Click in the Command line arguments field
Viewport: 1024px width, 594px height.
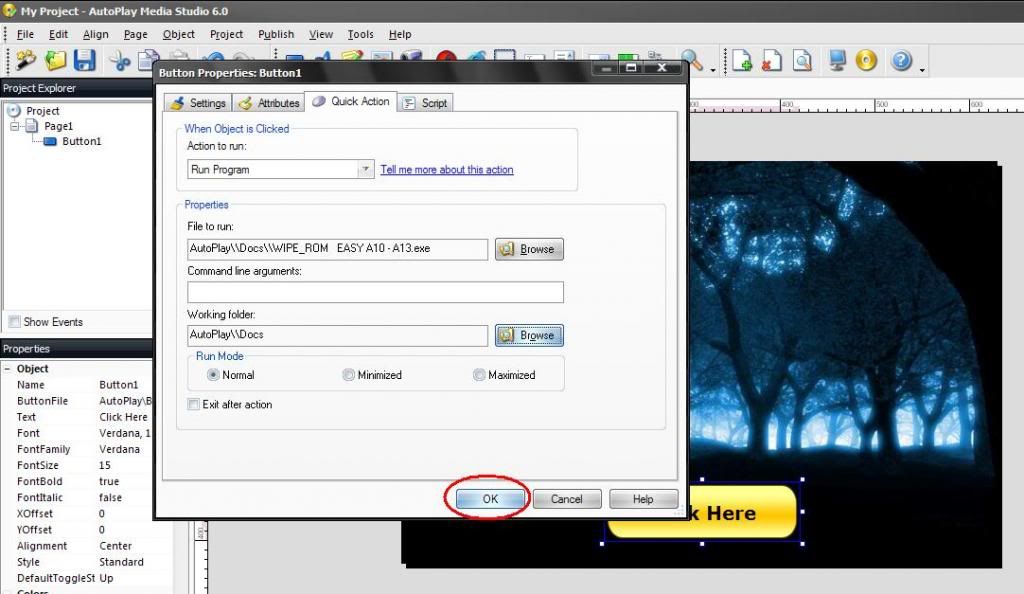[x=375, y=292]
